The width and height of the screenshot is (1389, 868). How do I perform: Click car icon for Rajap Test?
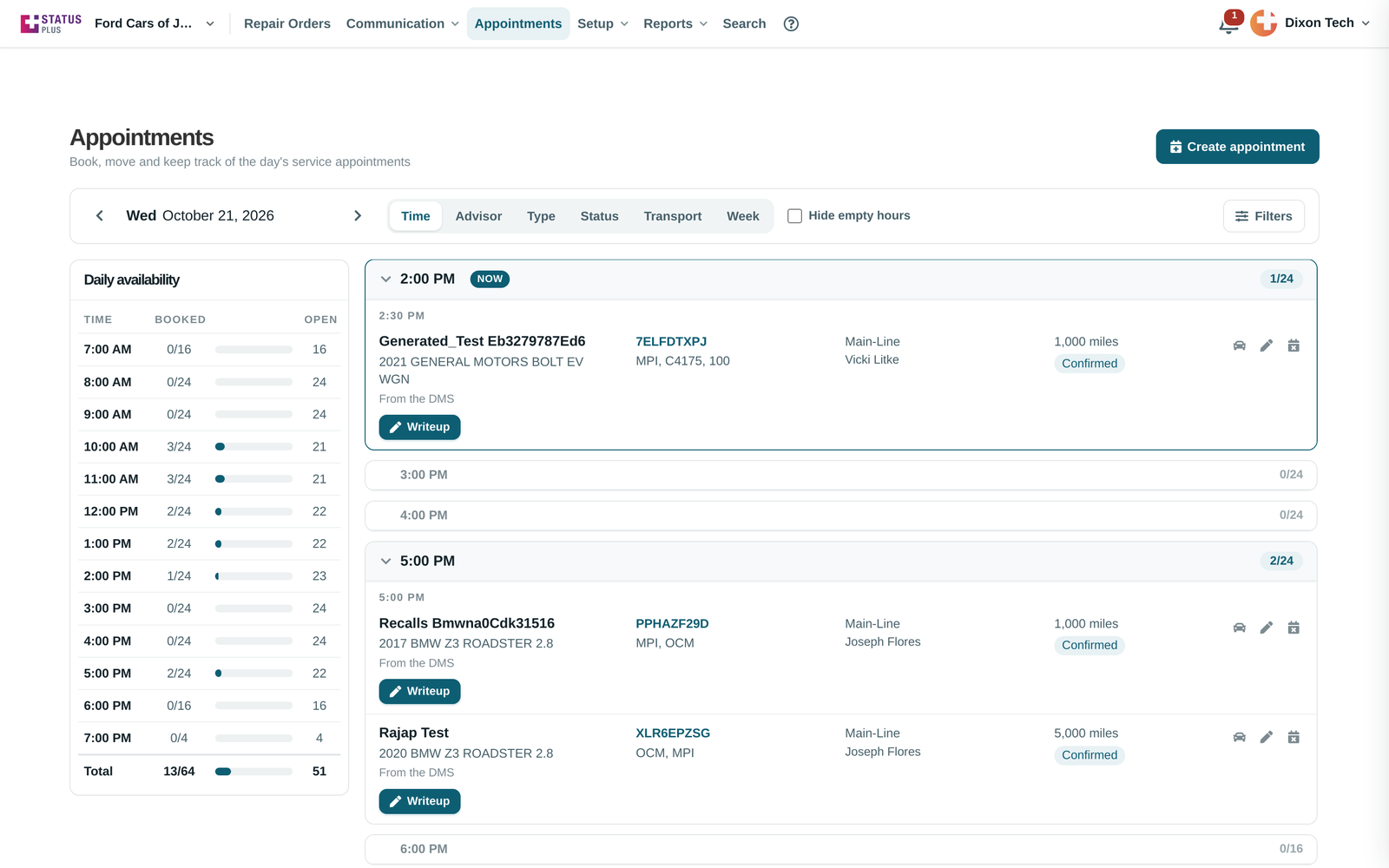[1240, 737]
